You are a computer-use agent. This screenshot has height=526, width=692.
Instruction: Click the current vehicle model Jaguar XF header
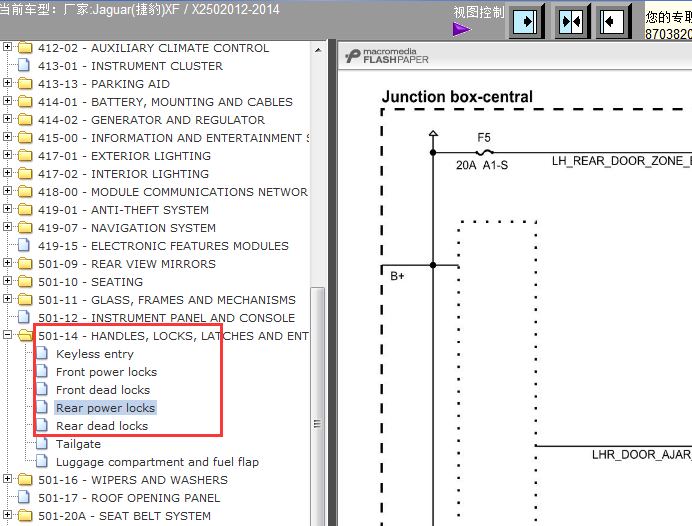[139, 9]
